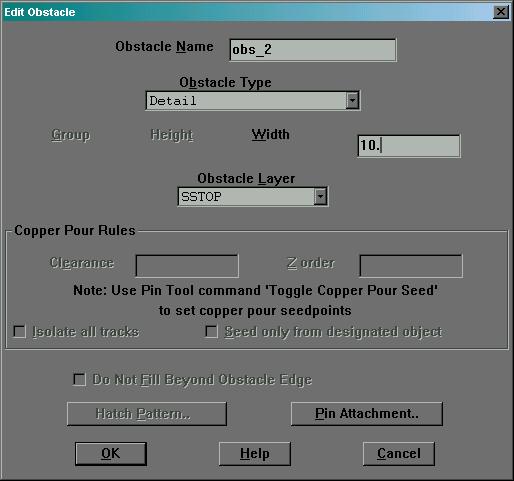
Task: Toggle the Isolate all tracks checkbox
Action: pos(19,332)
